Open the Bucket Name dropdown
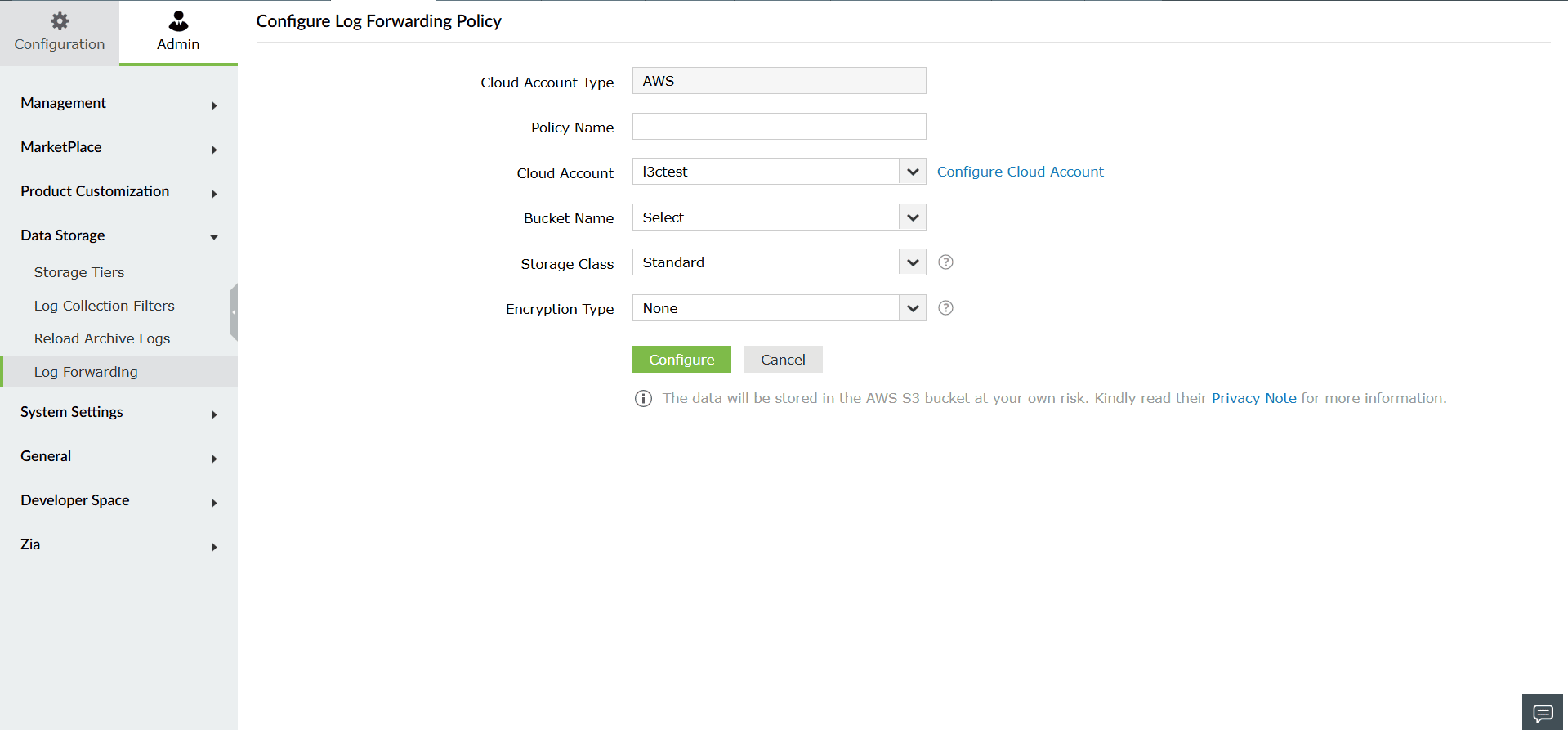The image size is (1568, 730). (779, 217)
